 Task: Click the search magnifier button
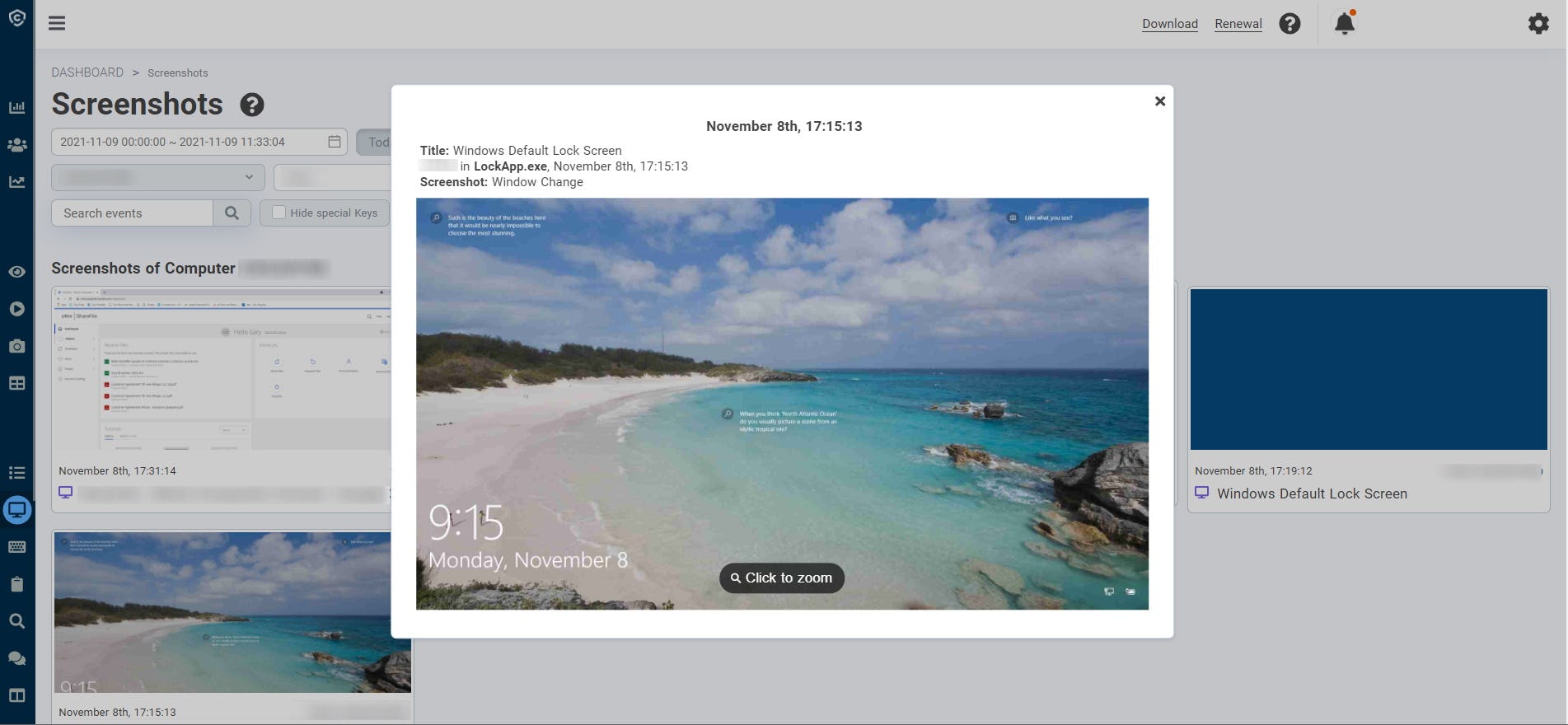point(232,213)
